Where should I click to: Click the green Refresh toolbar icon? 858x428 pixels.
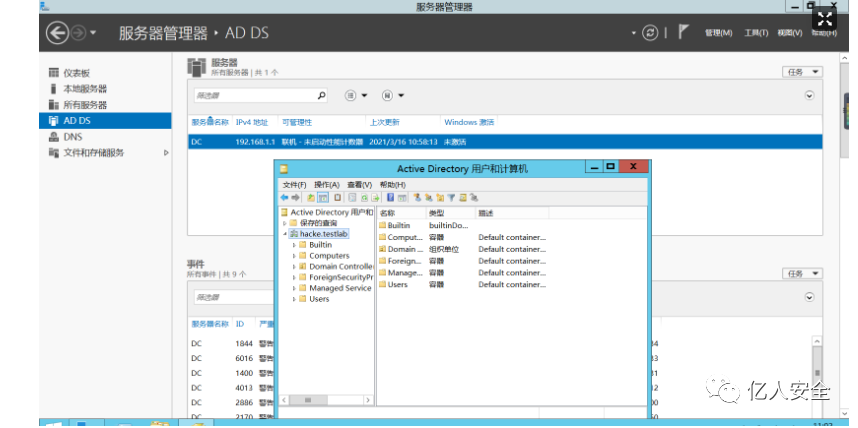[364, 198]
